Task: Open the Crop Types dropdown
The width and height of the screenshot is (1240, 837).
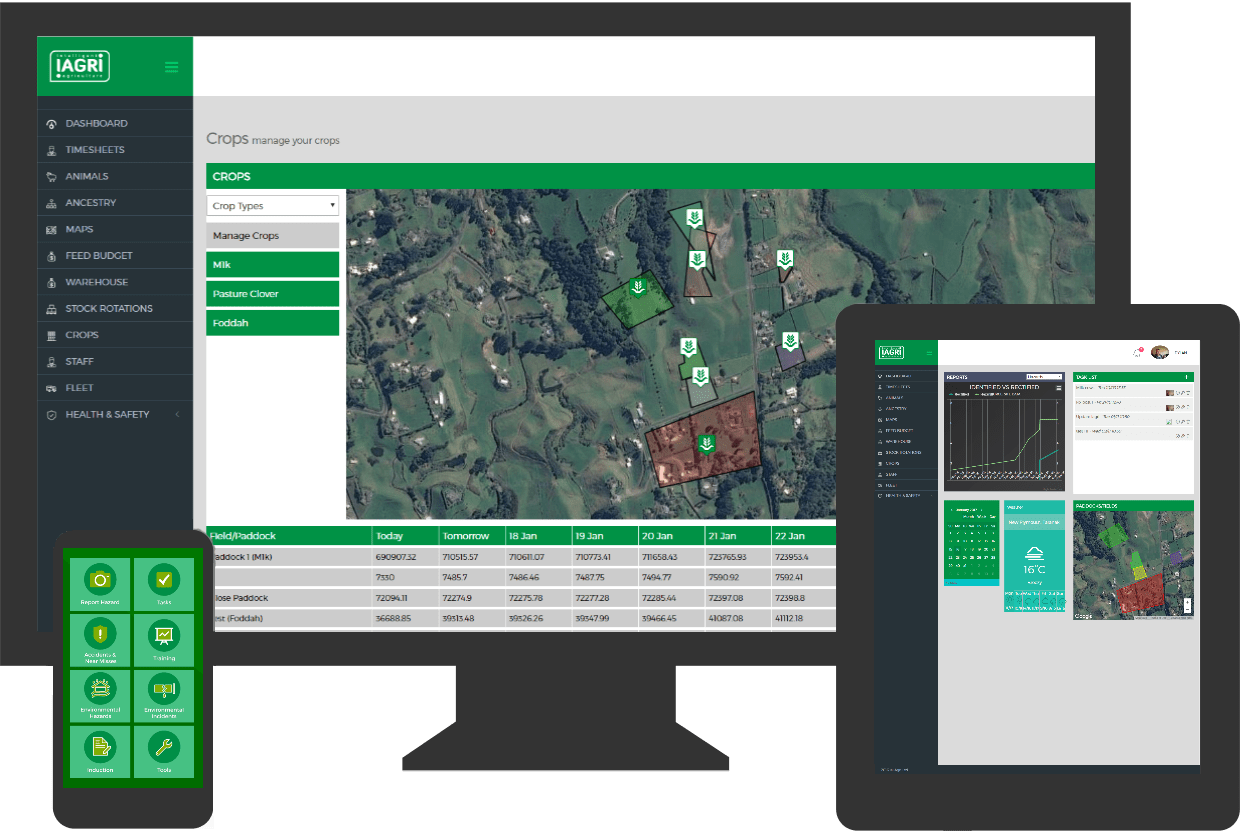Action: pos(273,205)
